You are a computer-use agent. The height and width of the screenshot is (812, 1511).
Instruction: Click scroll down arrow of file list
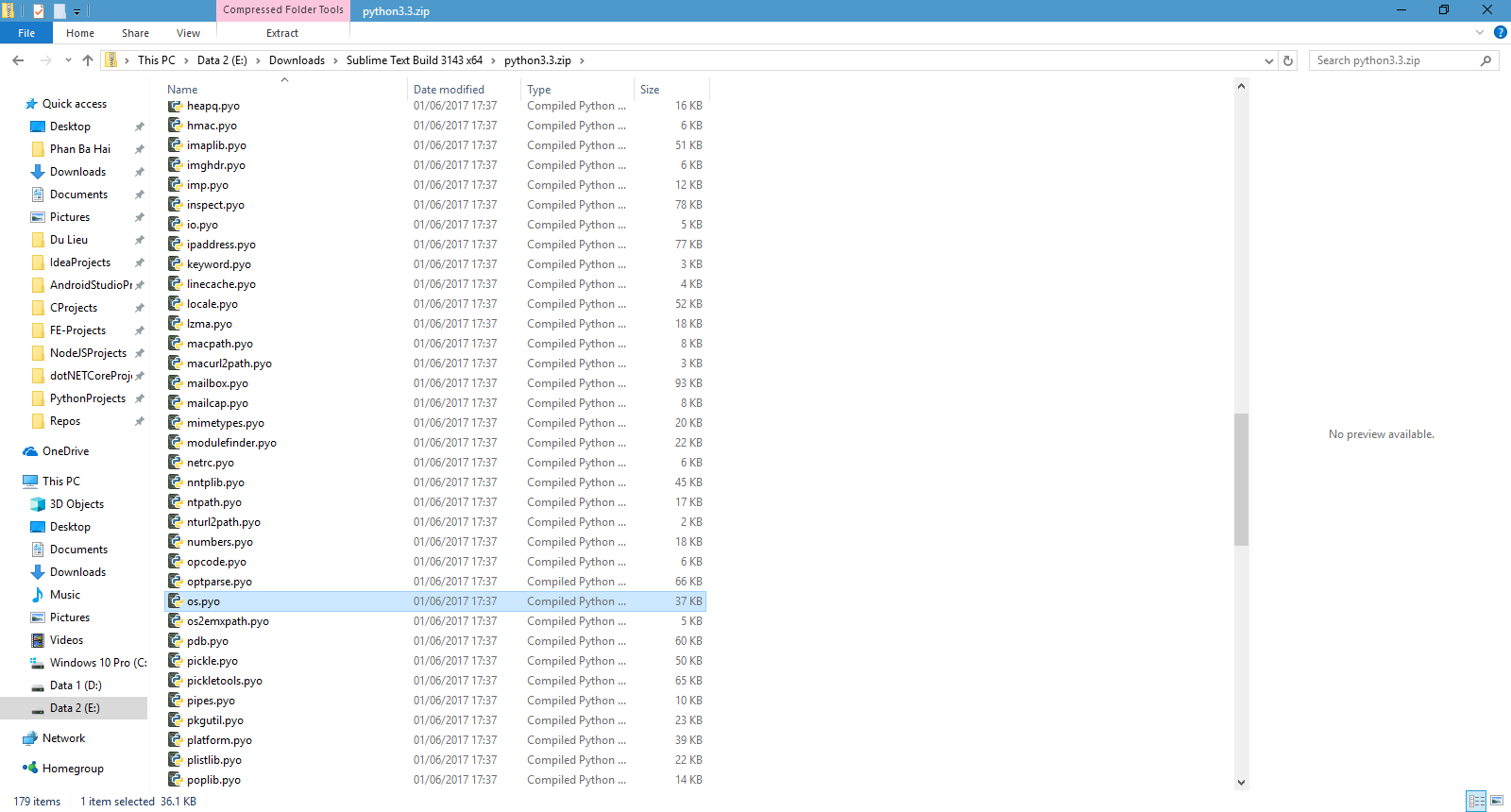coord(1241,782)
